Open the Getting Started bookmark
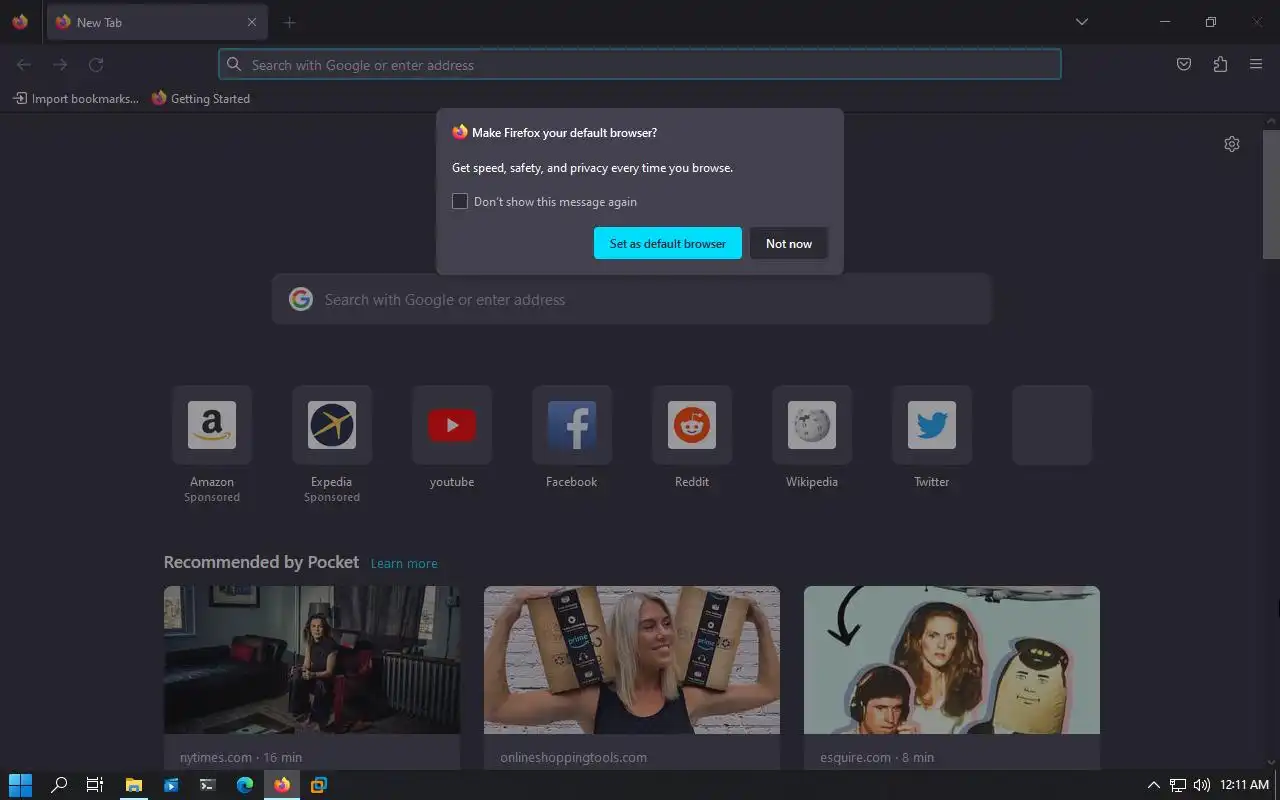Viewport: 1280px width, 800px height. click(x=201, y=99)
